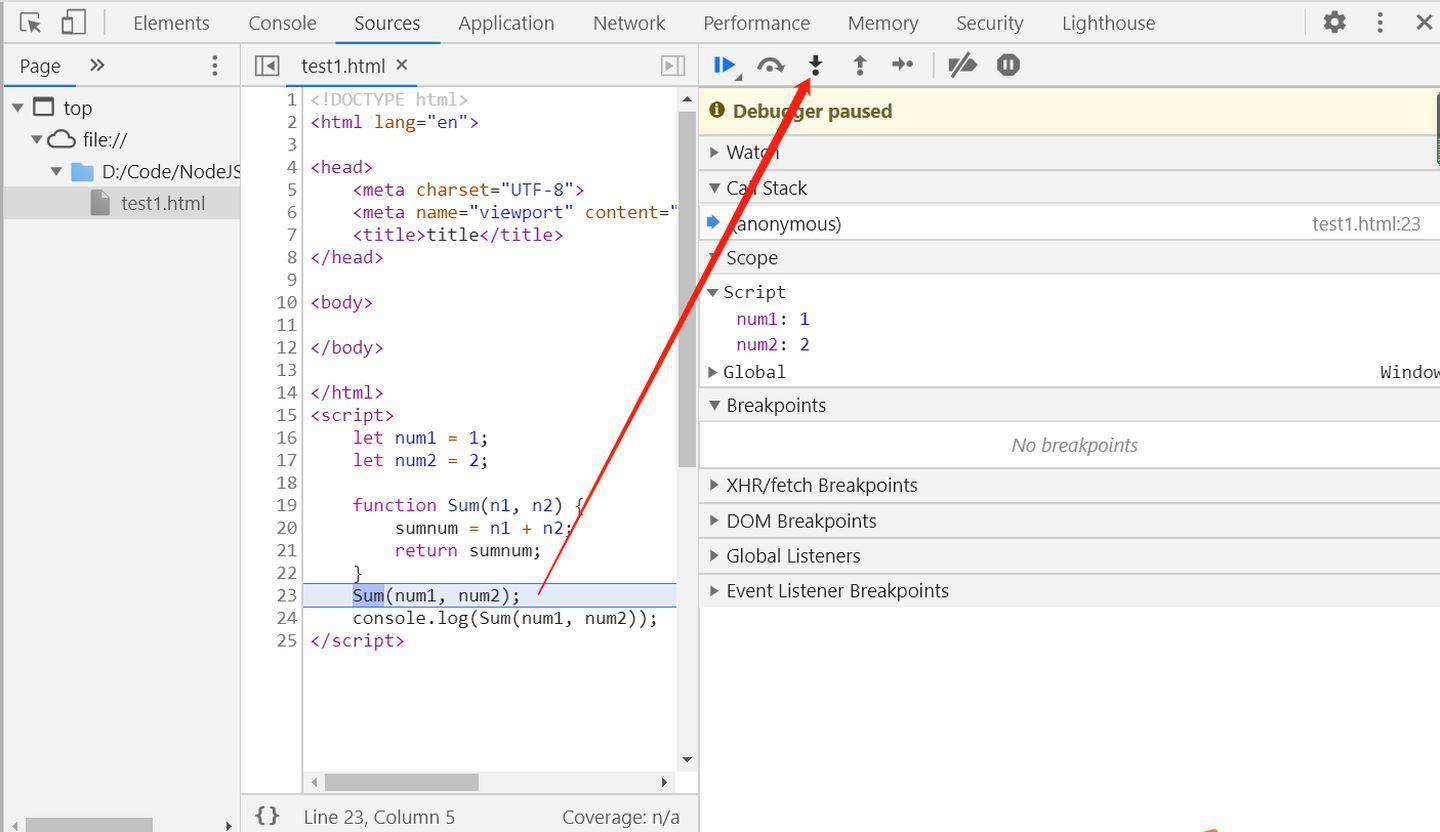The width and height of the screenshot is (1440, 832).
Task: Open the Page navigator three-dot menu
Action: [214, 66]
